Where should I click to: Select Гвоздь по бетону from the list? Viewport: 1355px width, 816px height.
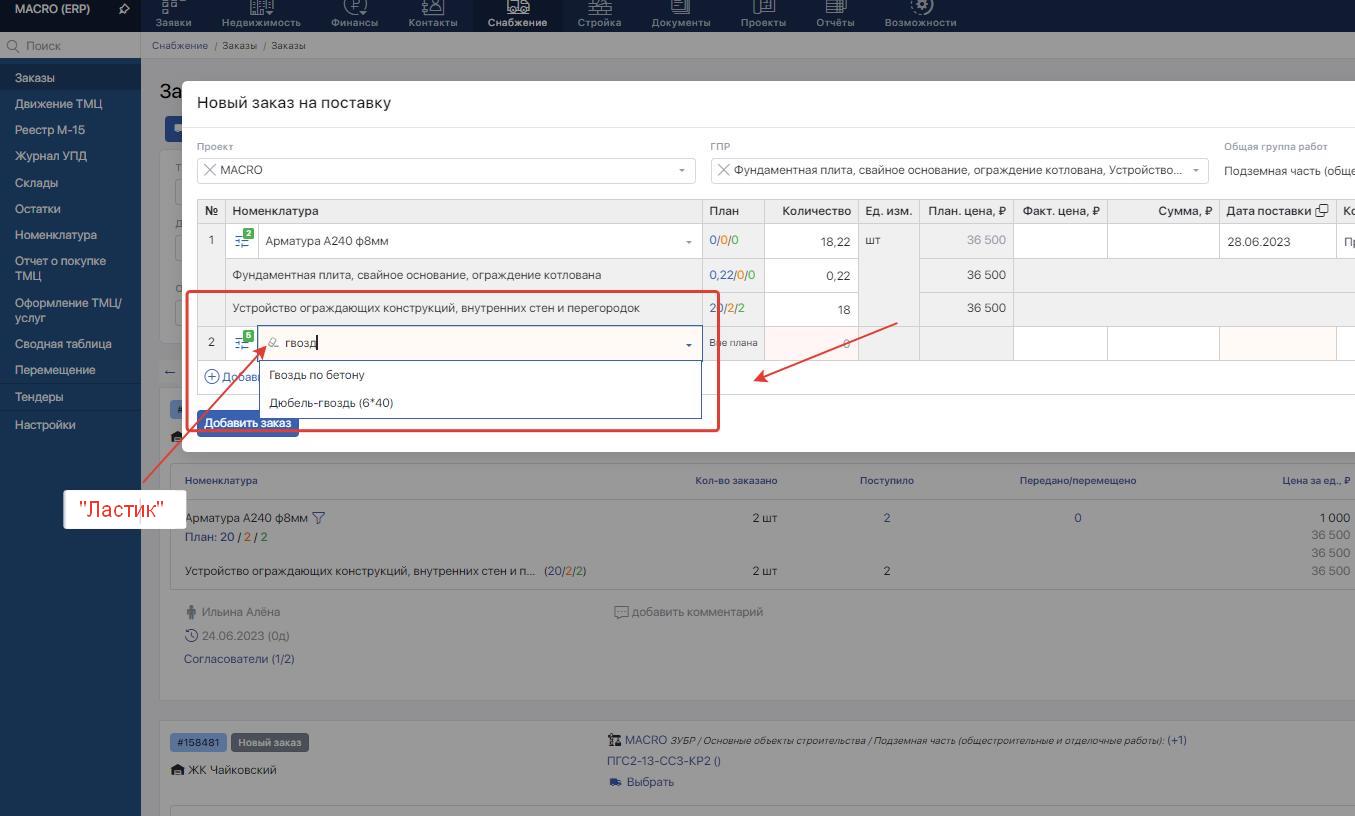pos(317,375)
